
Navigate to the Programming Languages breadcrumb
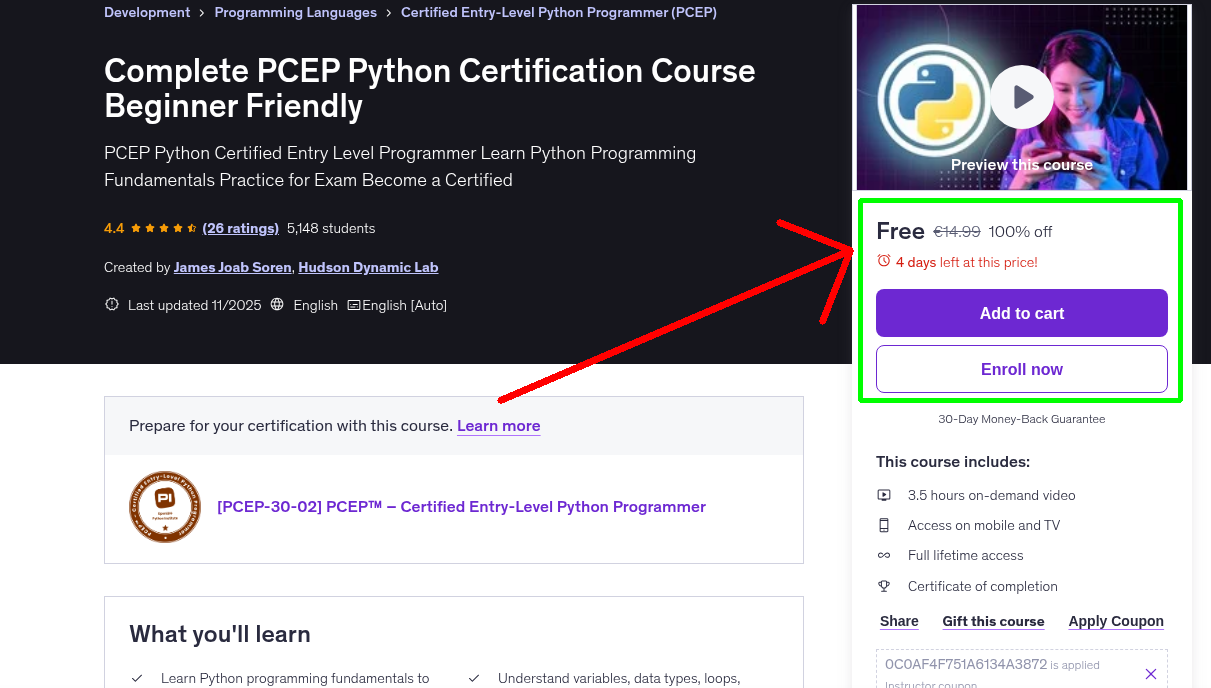coord(295,12)
